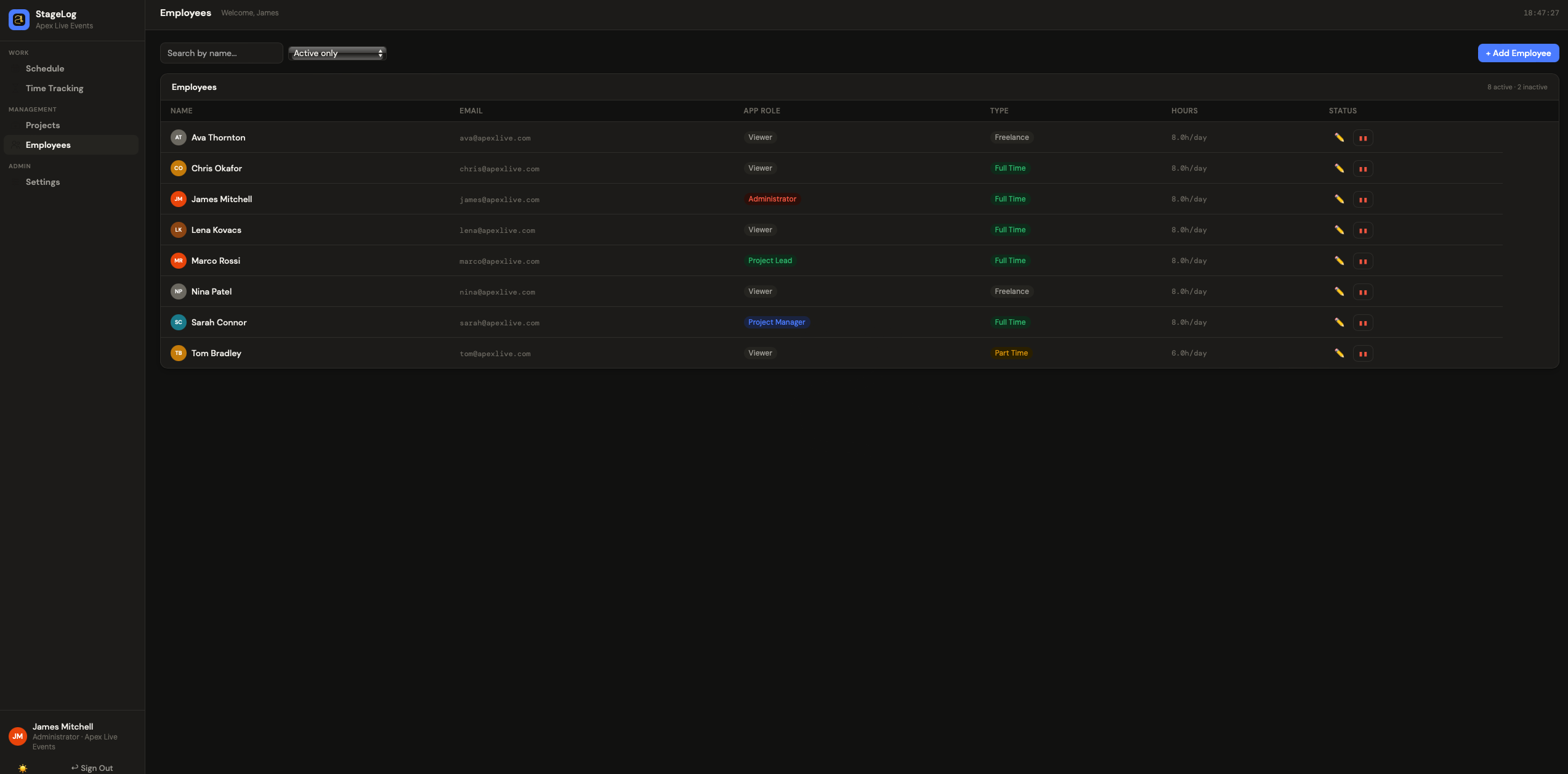This screenshot has width=1568, height=774.
Task: Click Chris Okafor's CO avatar
Action: tap(179, 168)
